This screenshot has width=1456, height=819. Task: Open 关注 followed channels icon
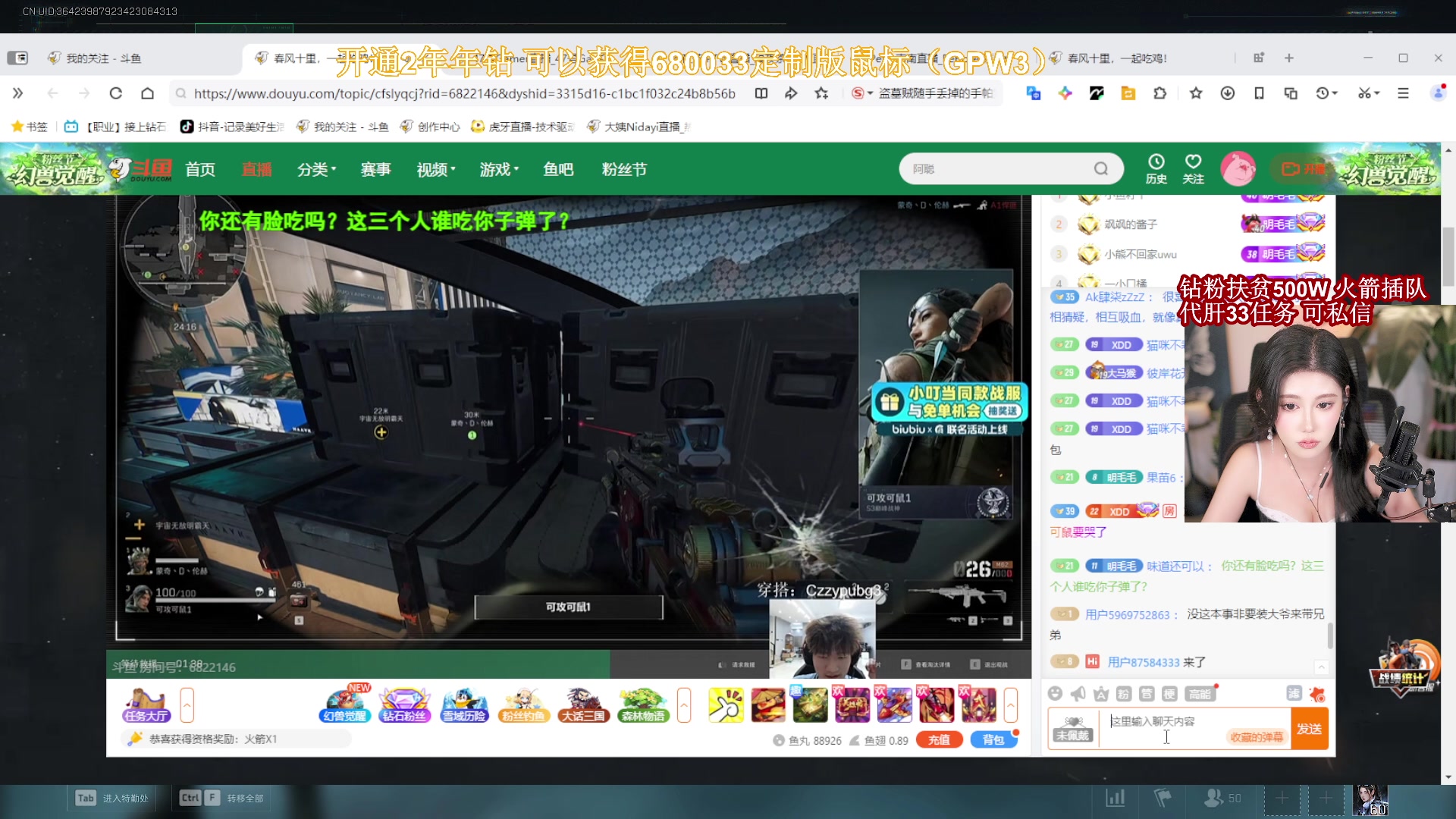(1193, 168)
